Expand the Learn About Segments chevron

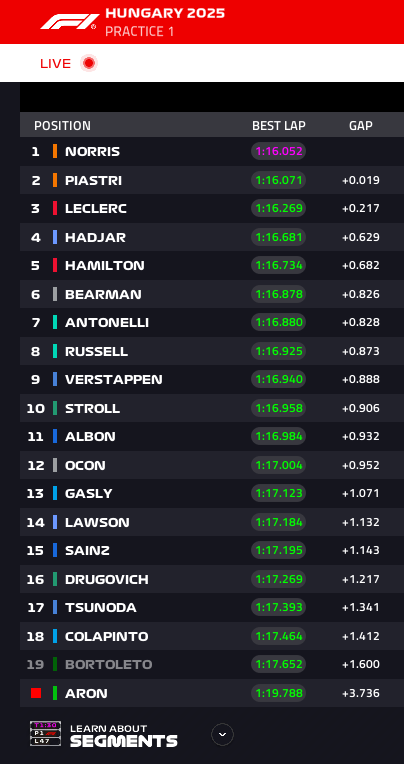(x=222, y=734)
